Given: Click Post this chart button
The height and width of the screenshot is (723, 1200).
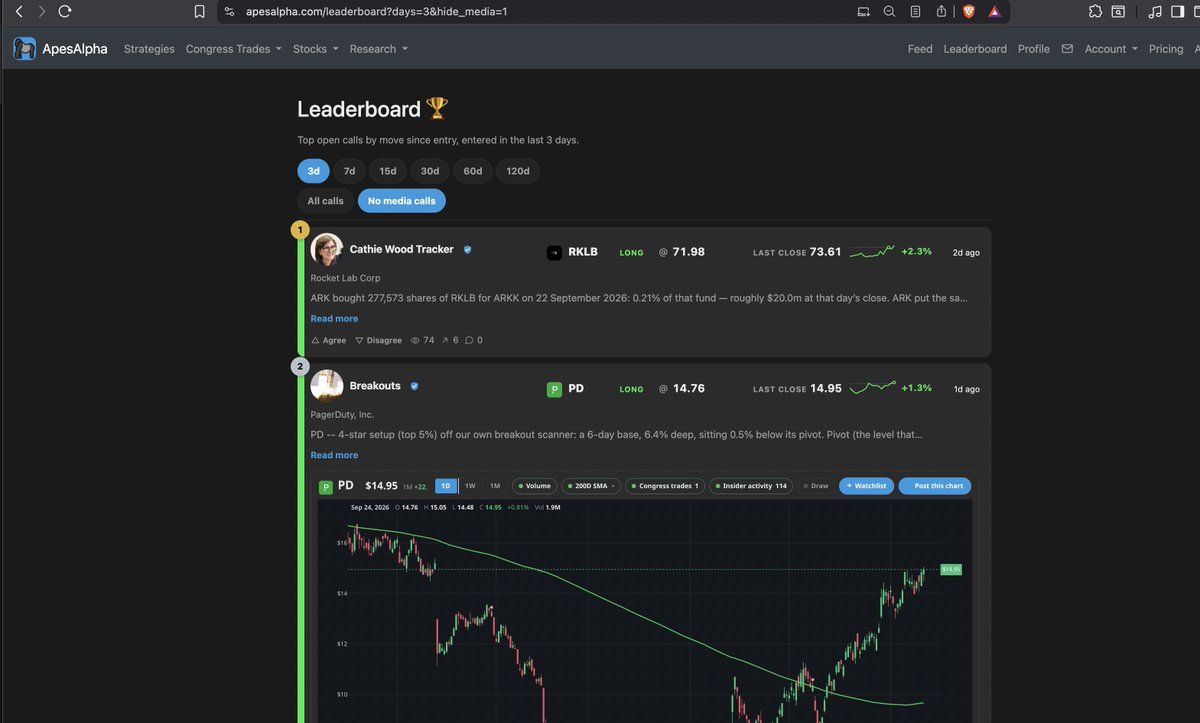Looking at the screenshot, I should click(935, 486).
